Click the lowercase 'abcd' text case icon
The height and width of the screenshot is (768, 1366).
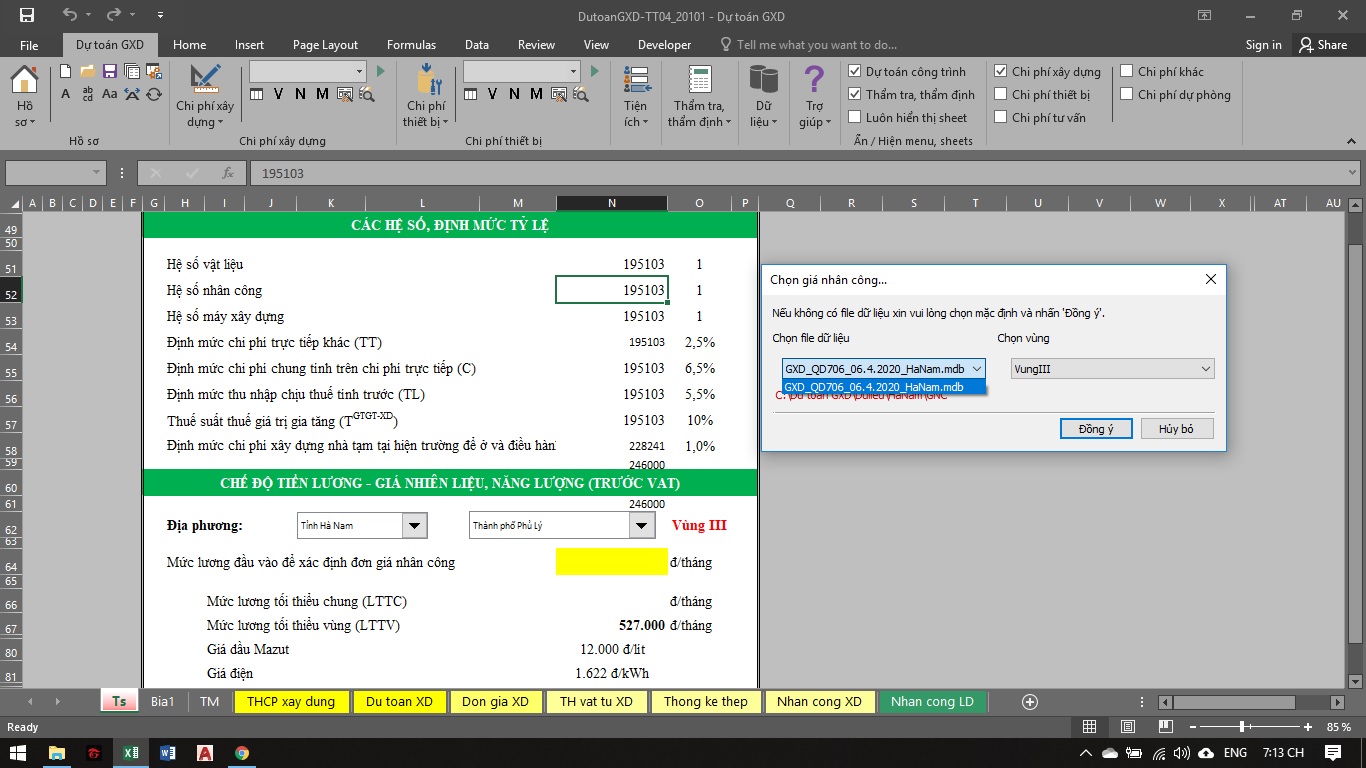pos(88,94)
